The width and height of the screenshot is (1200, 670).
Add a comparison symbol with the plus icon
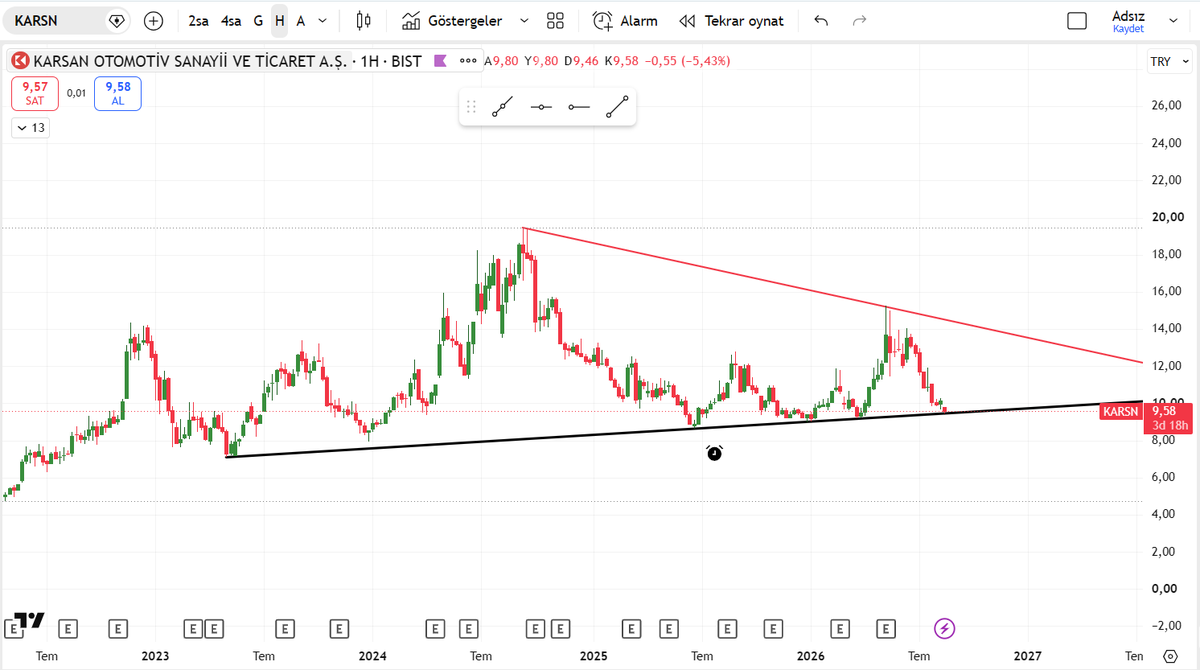click(153, 20)
